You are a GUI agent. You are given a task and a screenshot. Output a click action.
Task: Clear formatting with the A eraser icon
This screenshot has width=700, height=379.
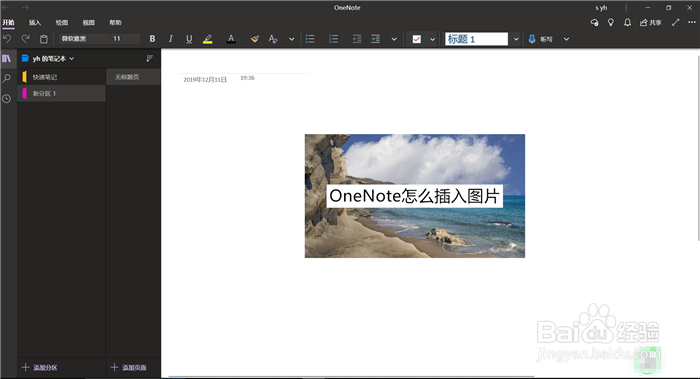coord(273,39)
